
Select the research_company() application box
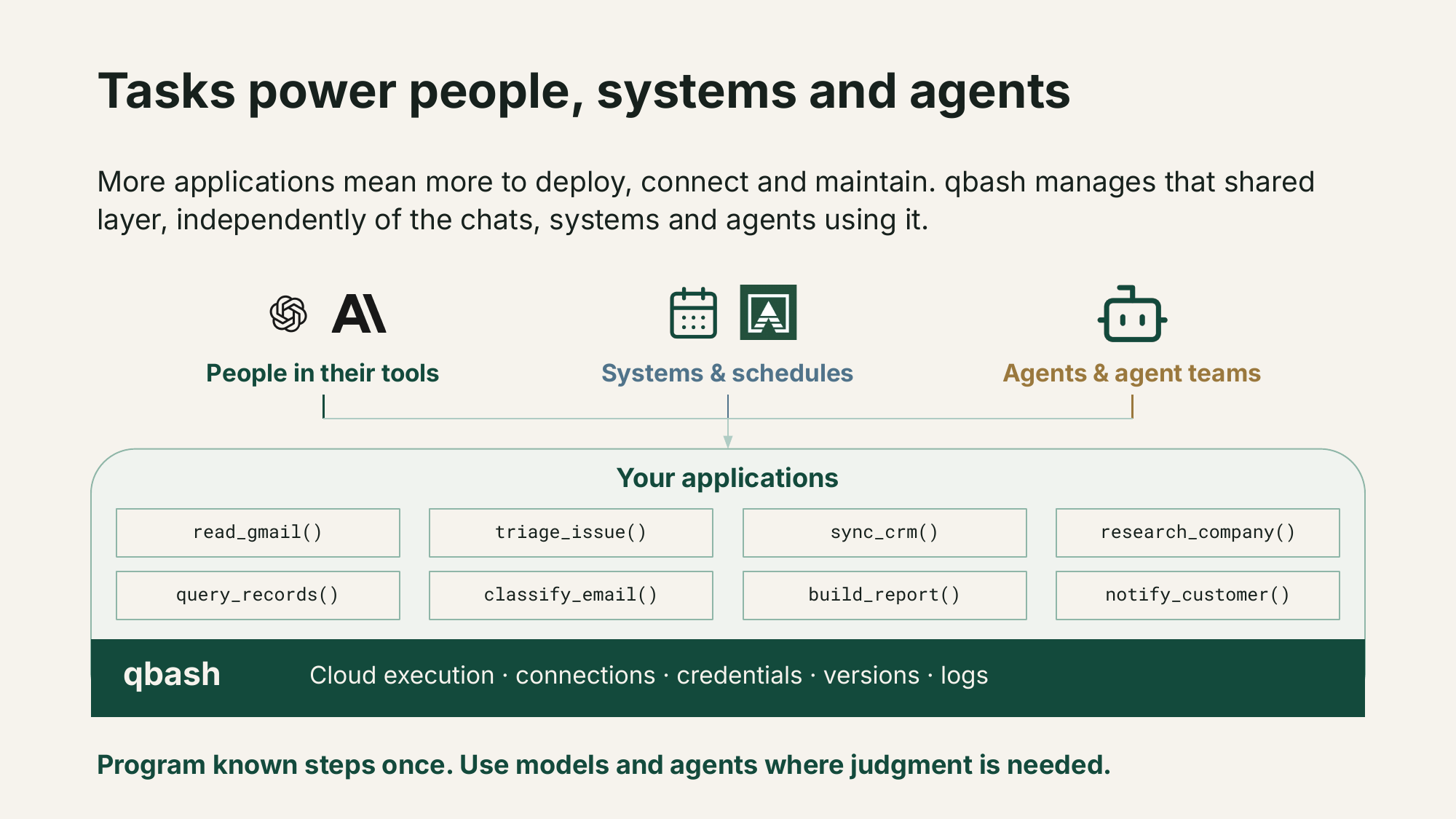tap(1198, 533)
